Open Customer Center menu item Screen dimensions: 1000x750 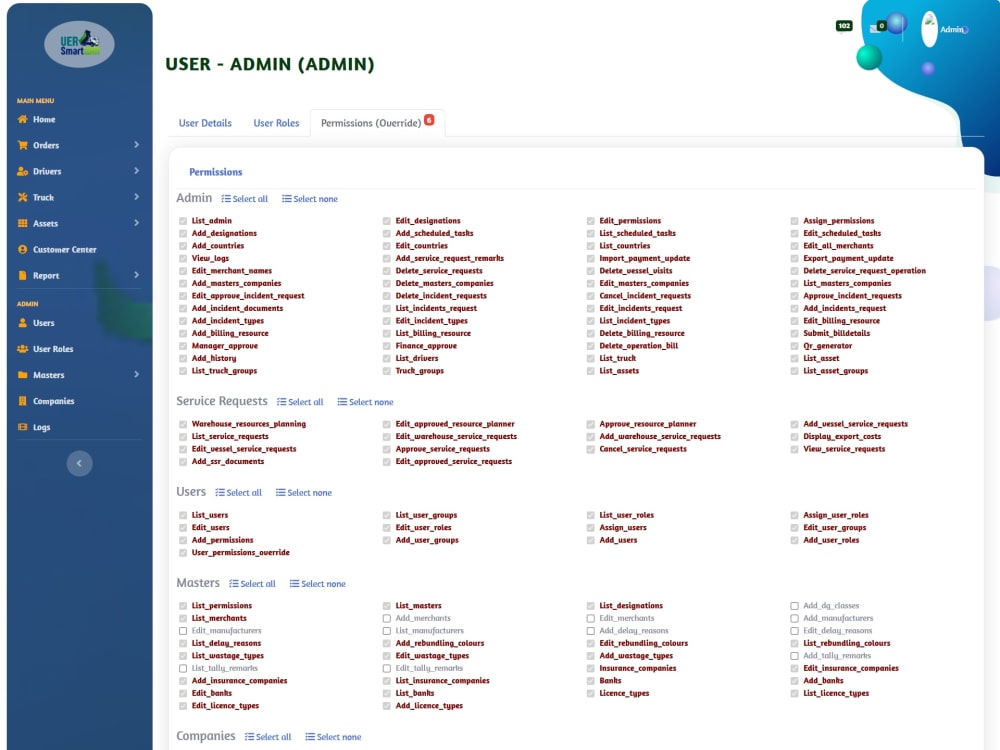(x=64, y=249)
